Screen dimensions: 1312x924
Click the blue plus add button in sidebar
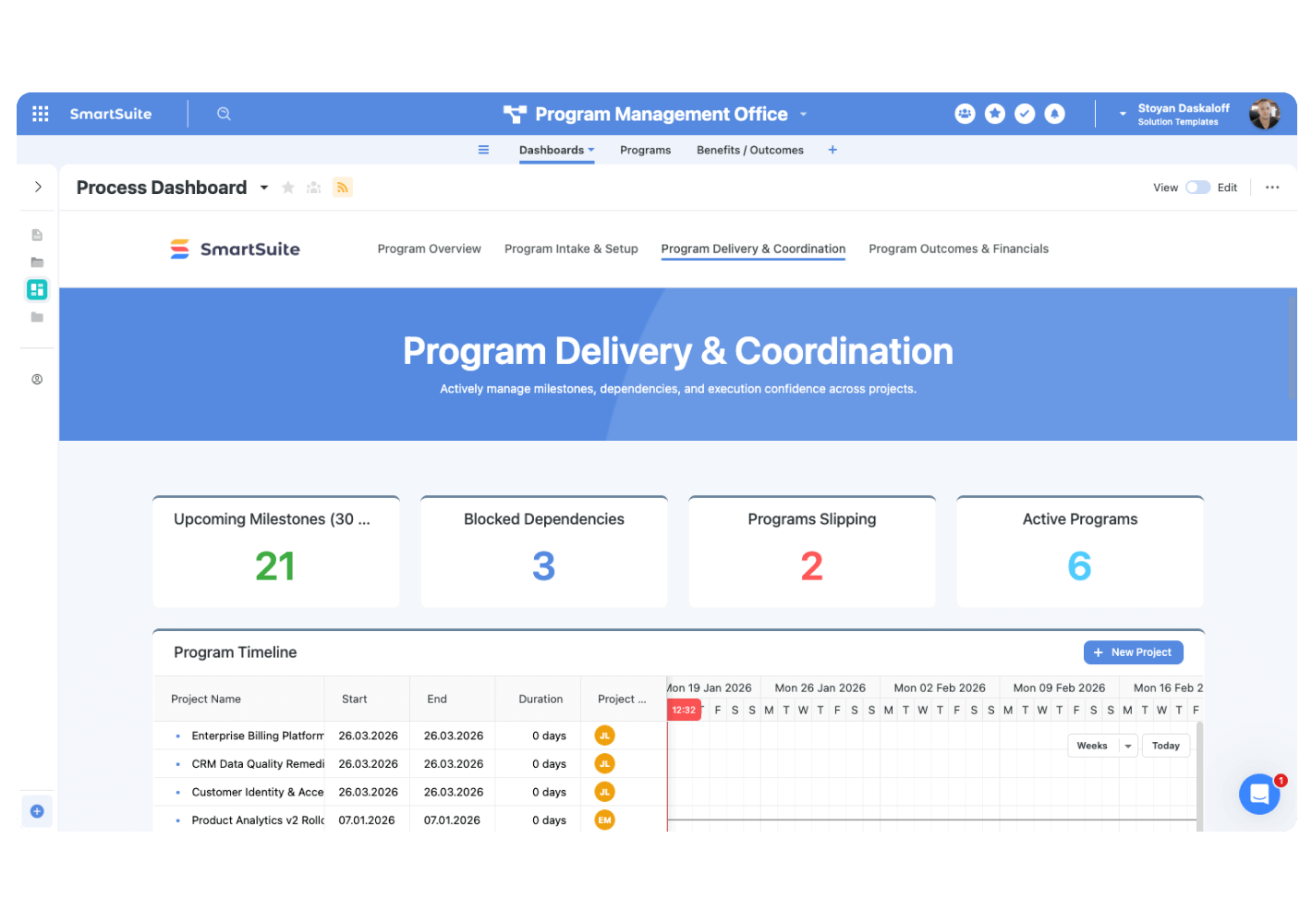point(37,811)
